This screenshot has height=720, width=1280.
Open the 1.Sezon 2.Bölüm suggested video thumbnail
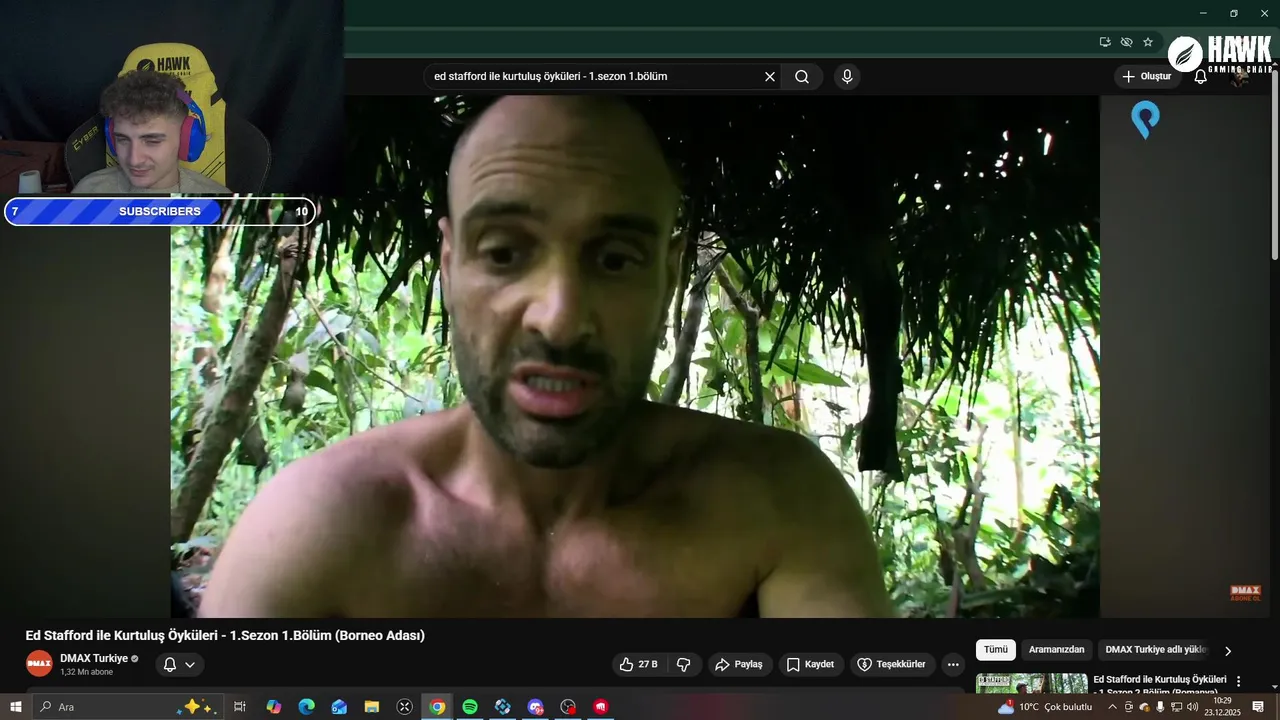(1031, 683)
